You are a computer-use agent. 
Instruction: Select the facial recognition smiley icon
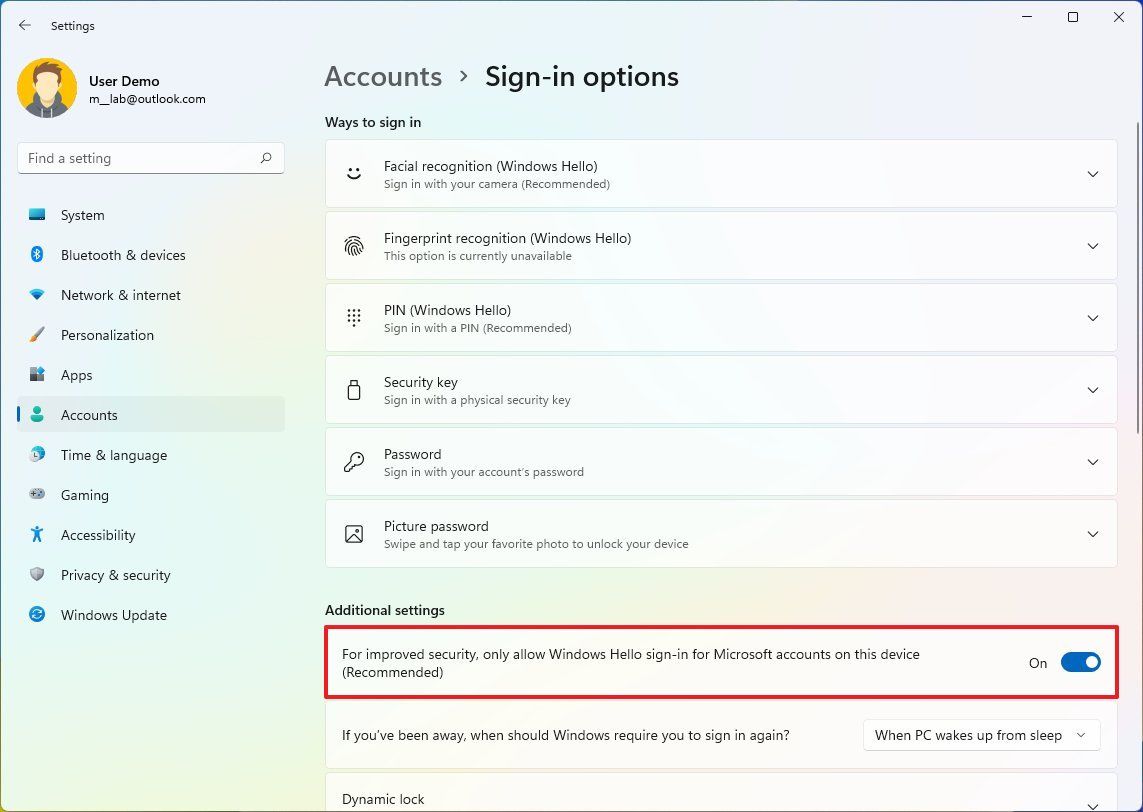click(x=354, y=173)
